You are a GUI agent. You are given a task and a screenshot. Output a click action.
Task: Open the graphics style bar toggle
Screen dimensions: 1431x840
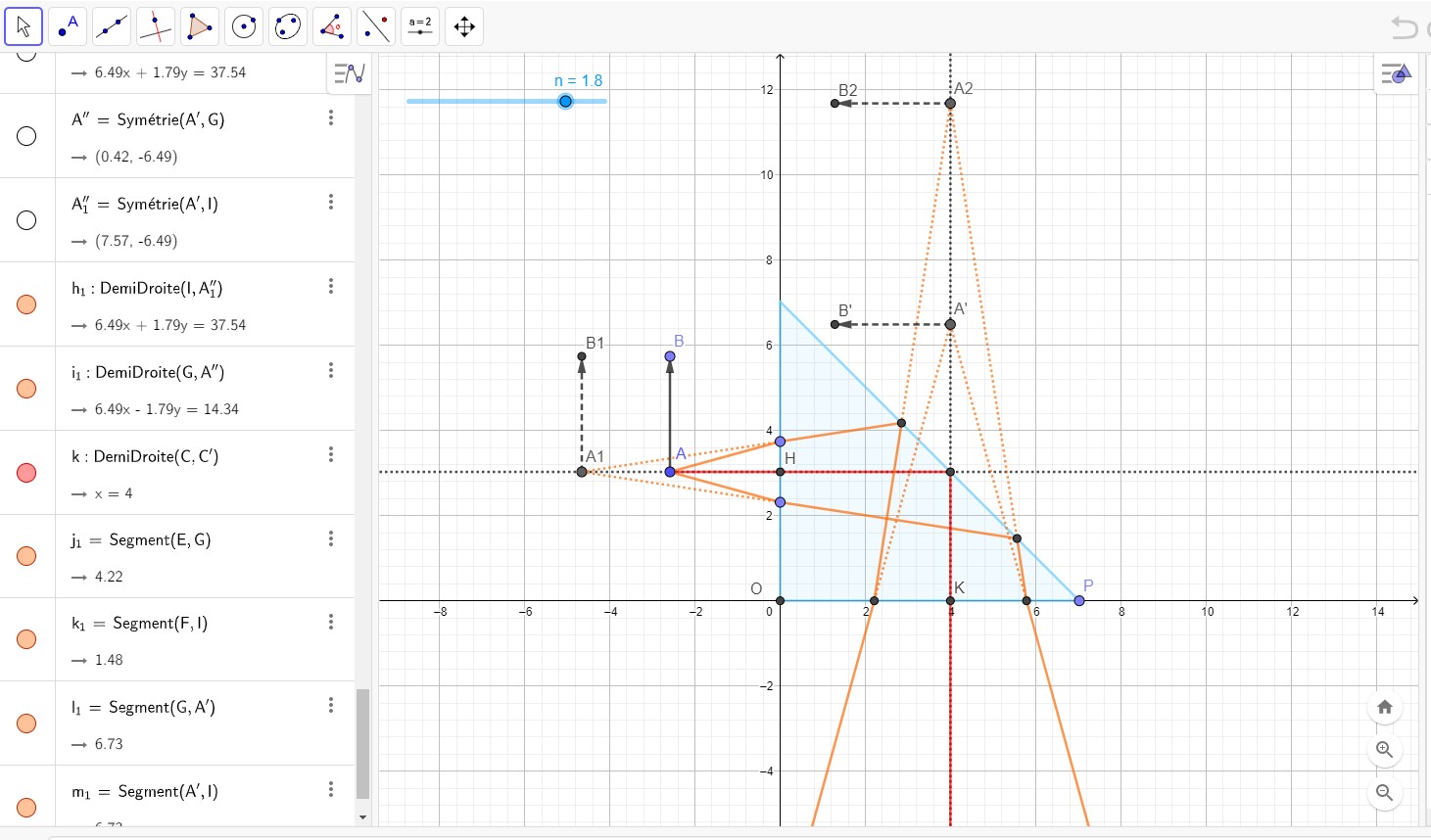point(1396,73)
